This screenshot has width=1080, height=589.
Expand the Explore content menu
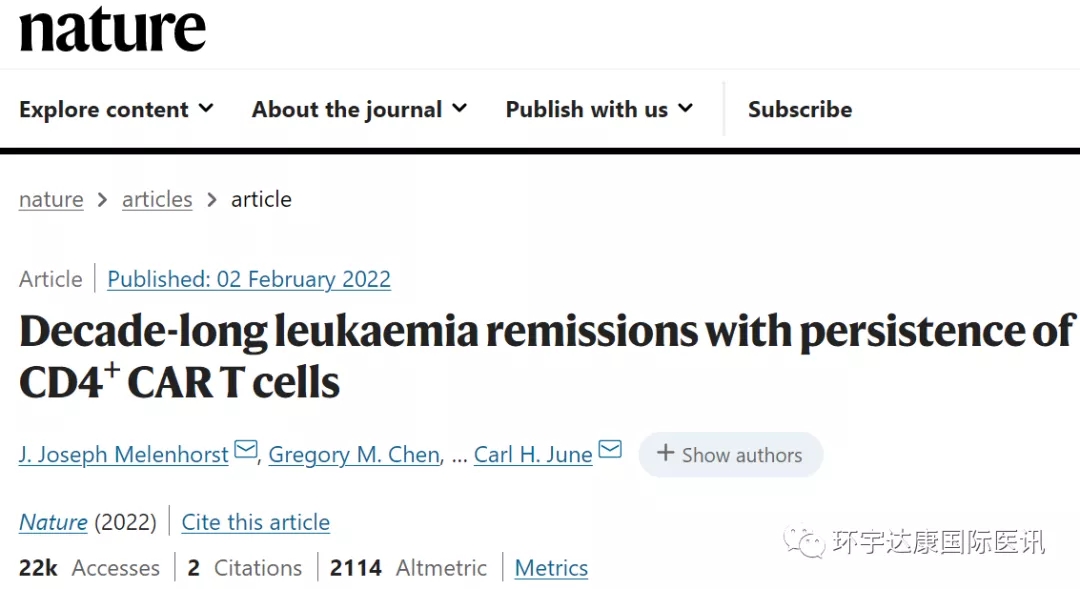[116, 109]
